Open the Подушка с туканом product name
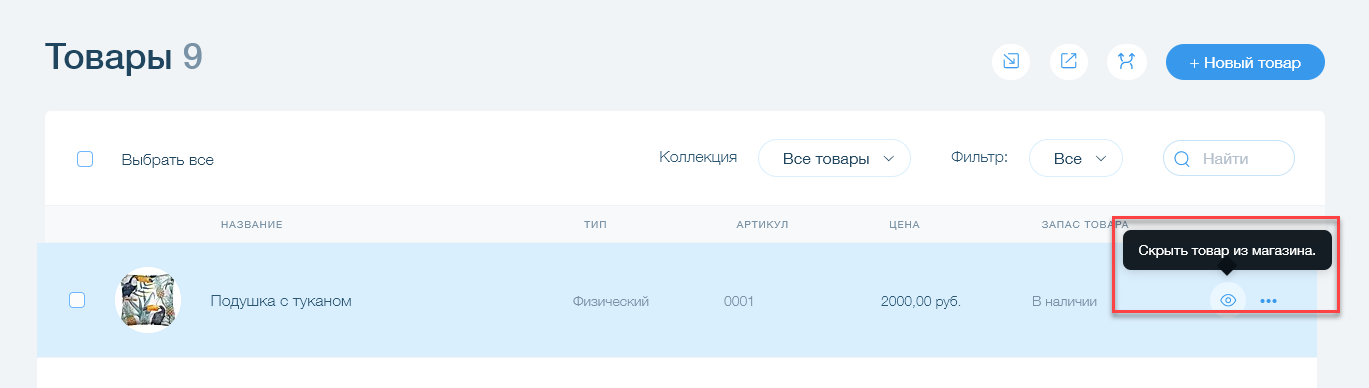Viewport: 1369px width, 388px height. pos(281,300)
